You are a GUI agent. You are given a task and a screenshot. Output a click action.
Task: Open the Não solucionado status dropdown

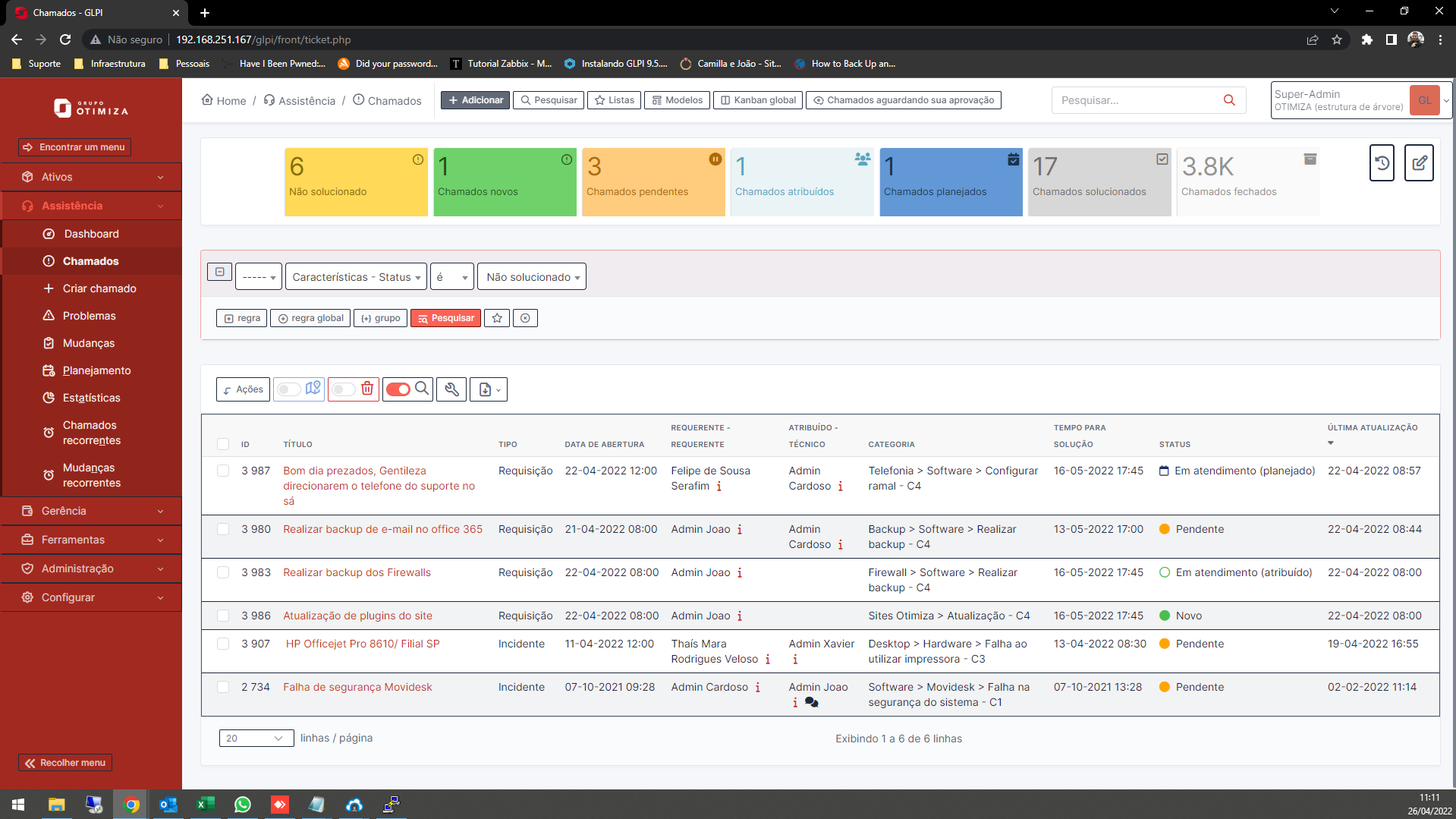pos(531,276)
